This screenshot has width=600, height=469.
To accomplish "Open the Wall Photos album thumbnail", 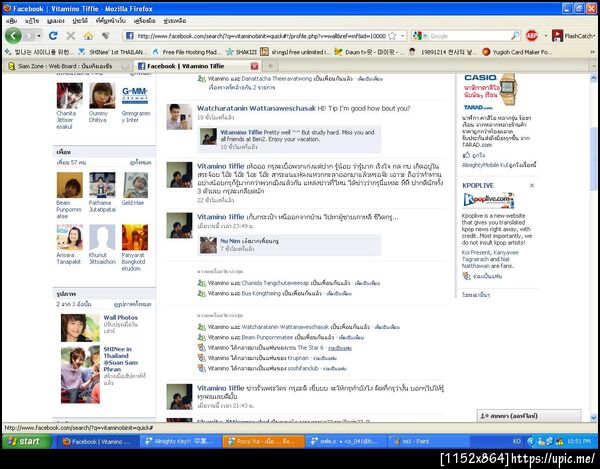I will point(80,328).
